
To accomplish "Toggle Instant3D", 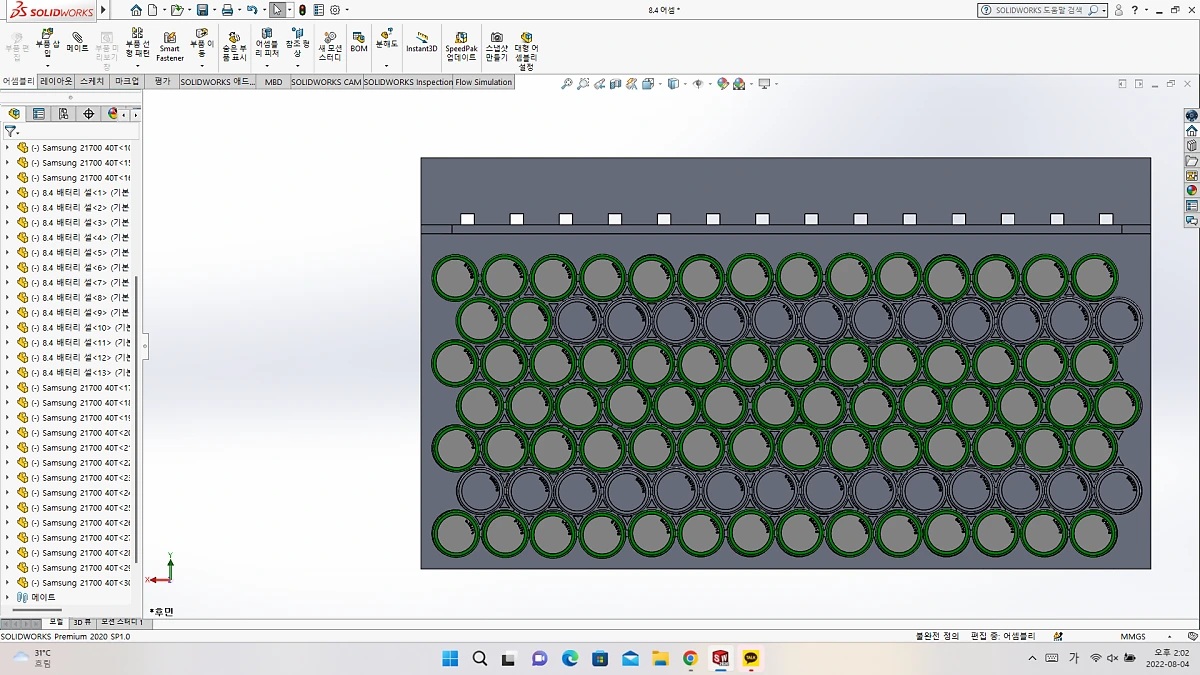I will click(422, 42).
